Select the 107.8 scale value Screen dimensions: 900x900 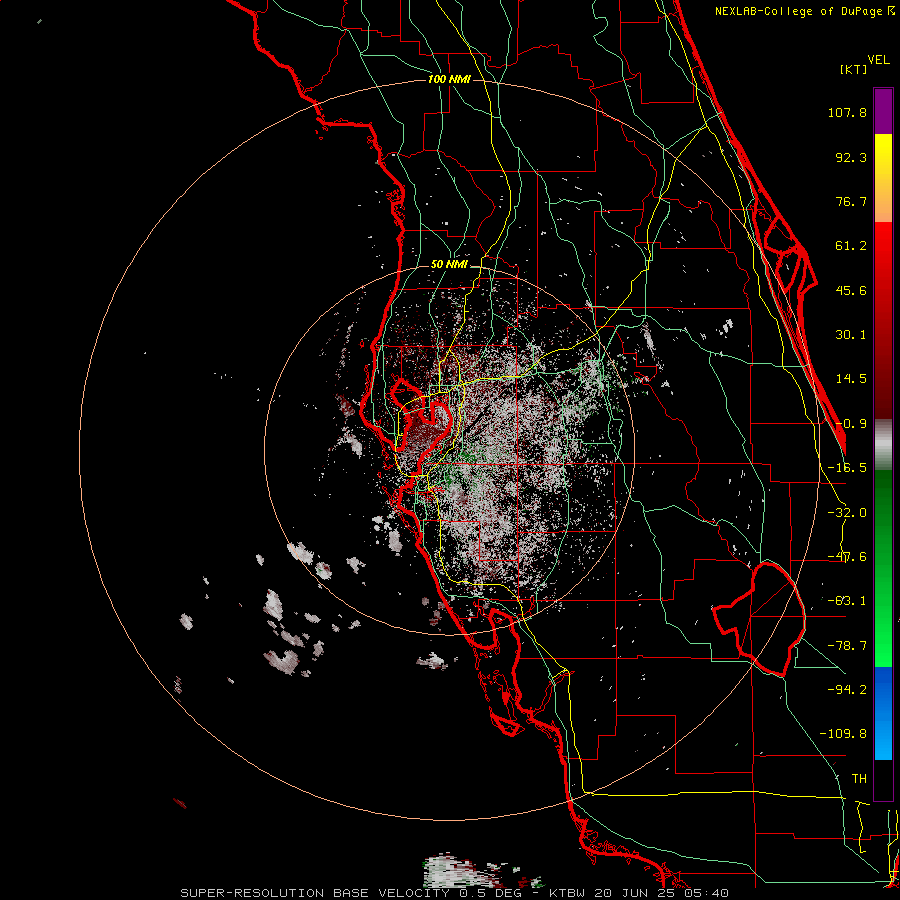coord(847,112)
